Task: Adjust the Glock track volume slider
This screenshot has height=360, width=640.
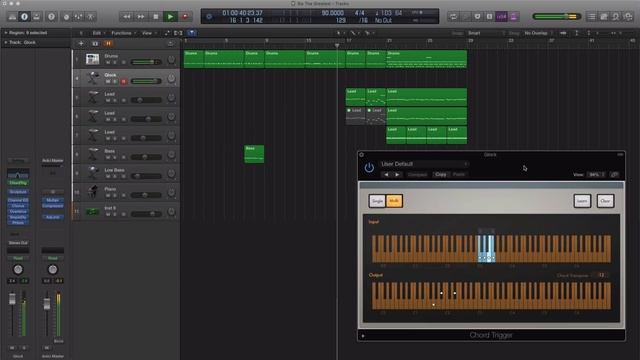Action: 146,81
